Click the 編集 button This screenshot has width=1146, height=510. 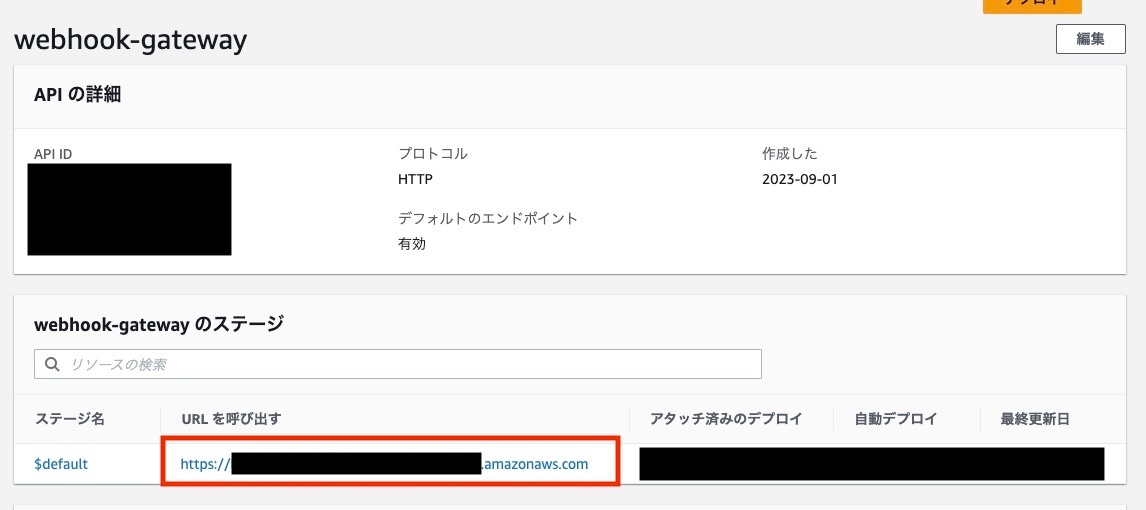[x=1090, y=39]
